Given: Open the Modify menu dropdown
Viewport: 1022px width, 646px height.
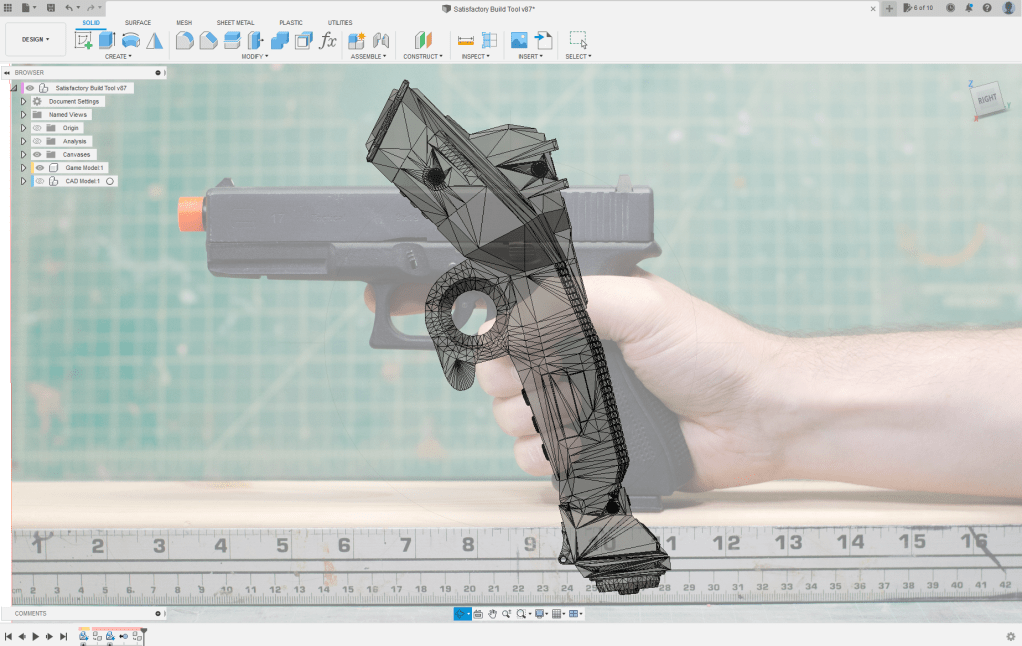Looking at the screenshot, I should click(255, 56).
